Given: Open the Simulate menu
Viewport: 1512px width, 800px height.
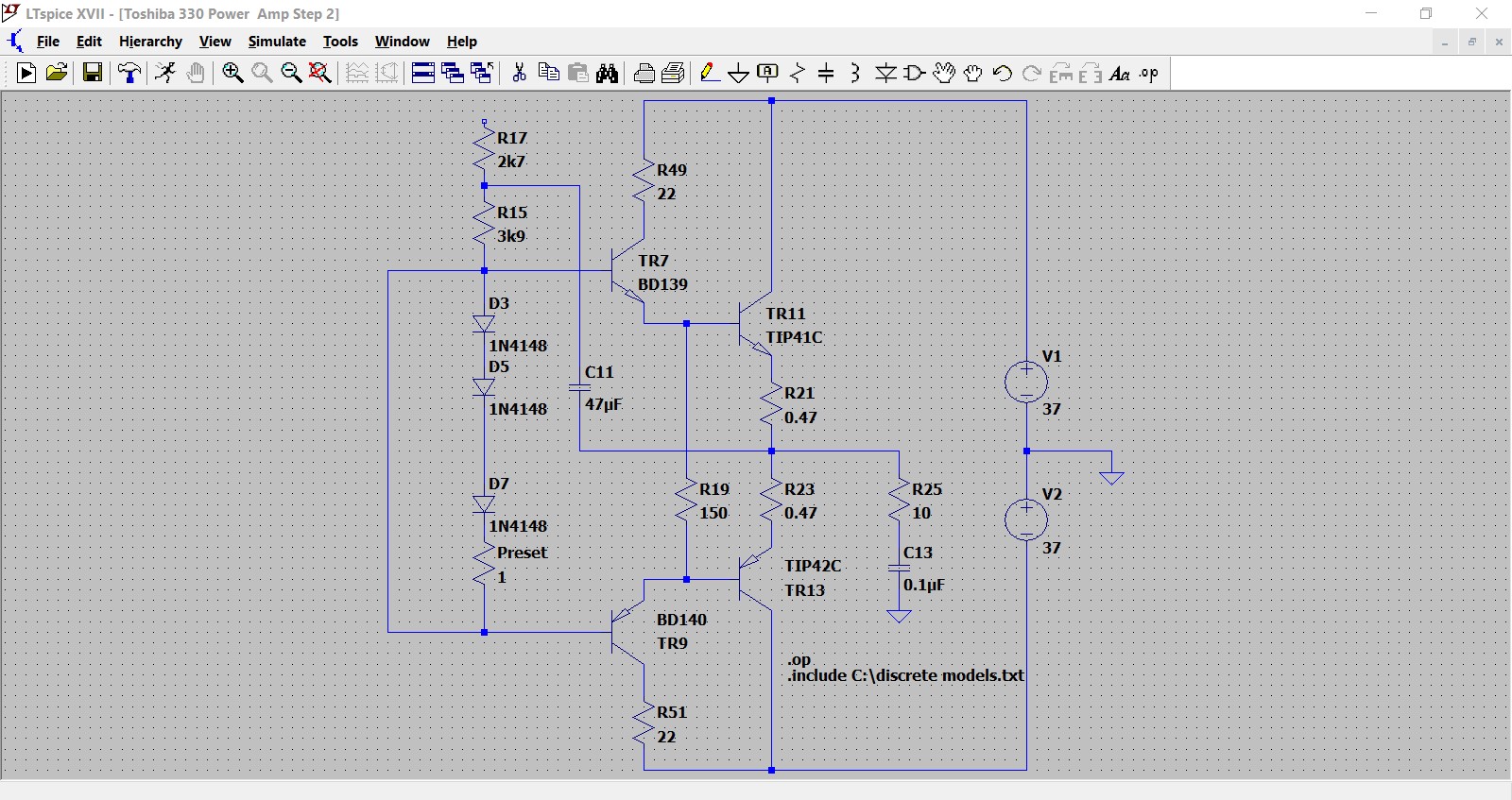Looking at the screenshot, I should pyautogui.click(x=277, y=42).
